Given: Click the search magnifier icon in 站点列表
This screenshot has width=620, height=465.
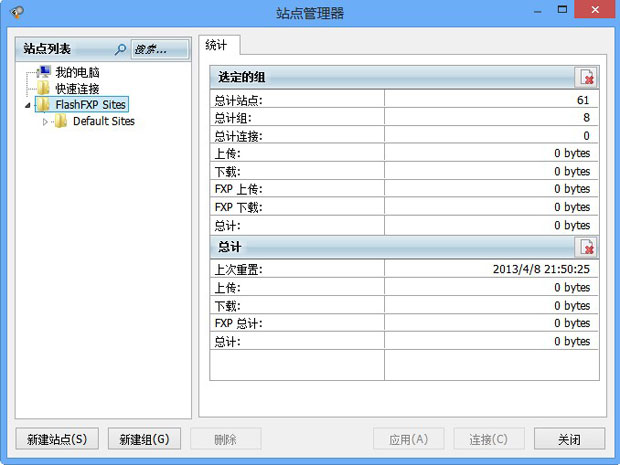Looking at the screenshot, I should [120, 49].
